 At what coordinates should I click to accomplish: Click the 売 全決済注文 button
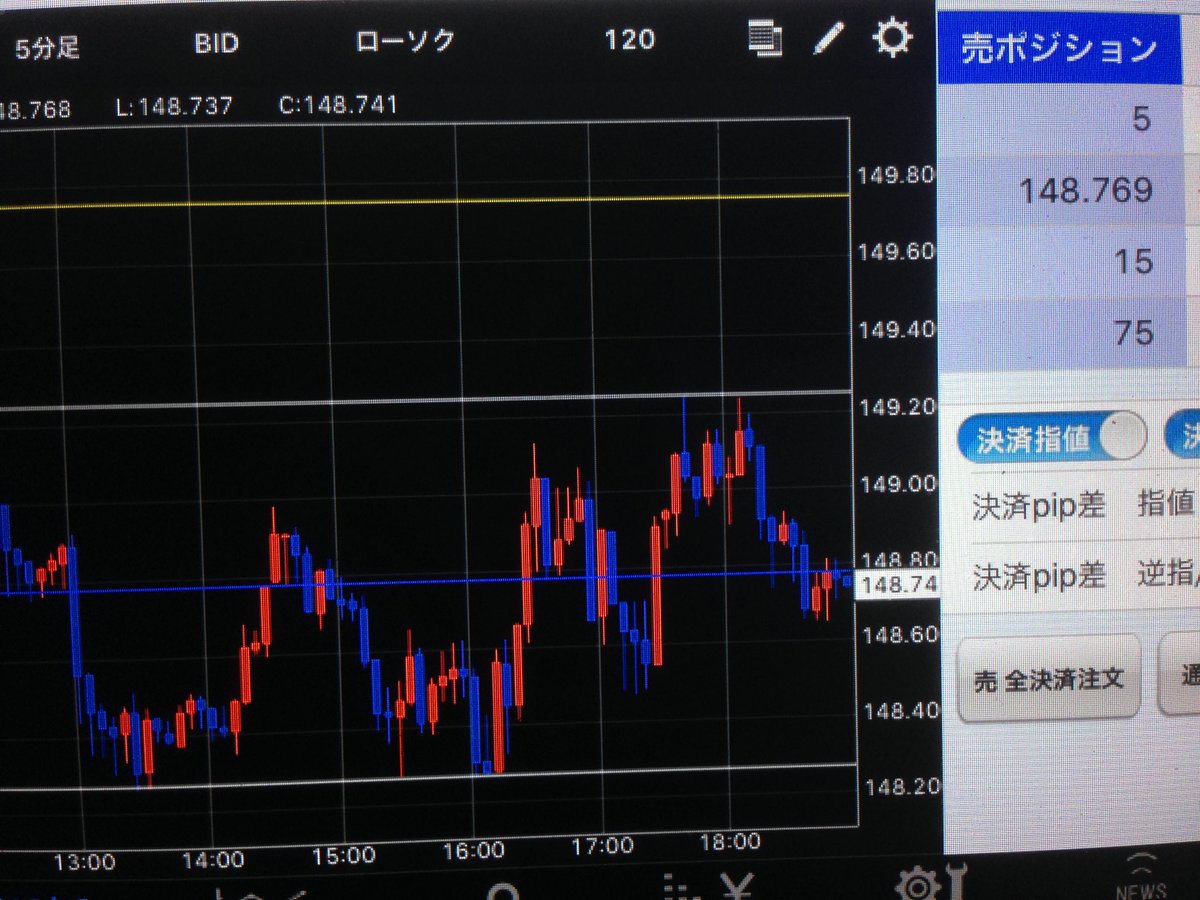[1049, 679]
